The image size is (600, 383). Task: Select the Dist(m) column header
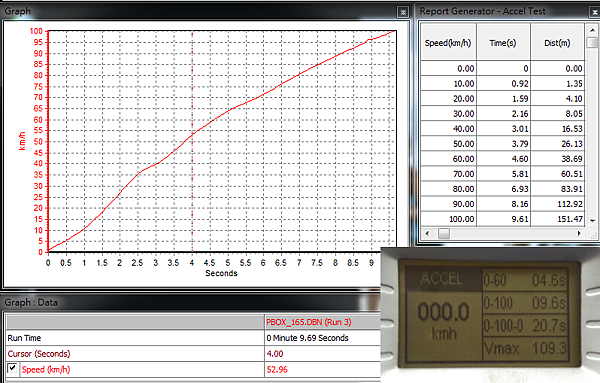point(557,43)
